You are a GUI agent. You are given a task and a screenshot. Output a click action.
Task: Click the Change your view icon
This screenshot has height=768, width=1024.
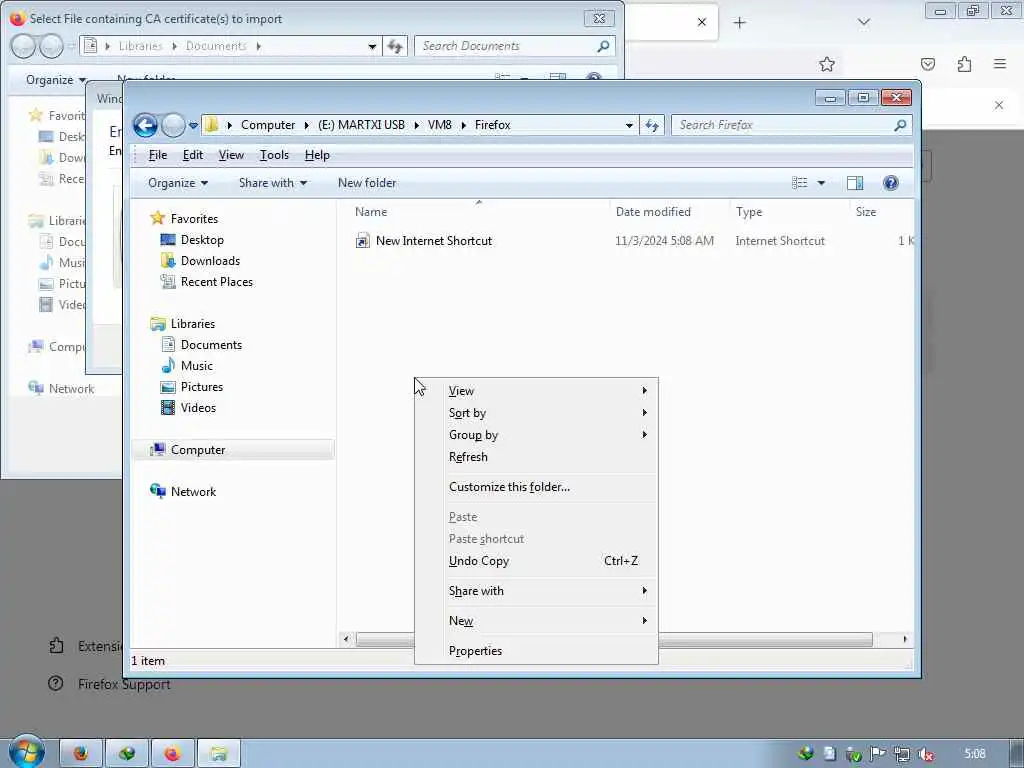800,183
